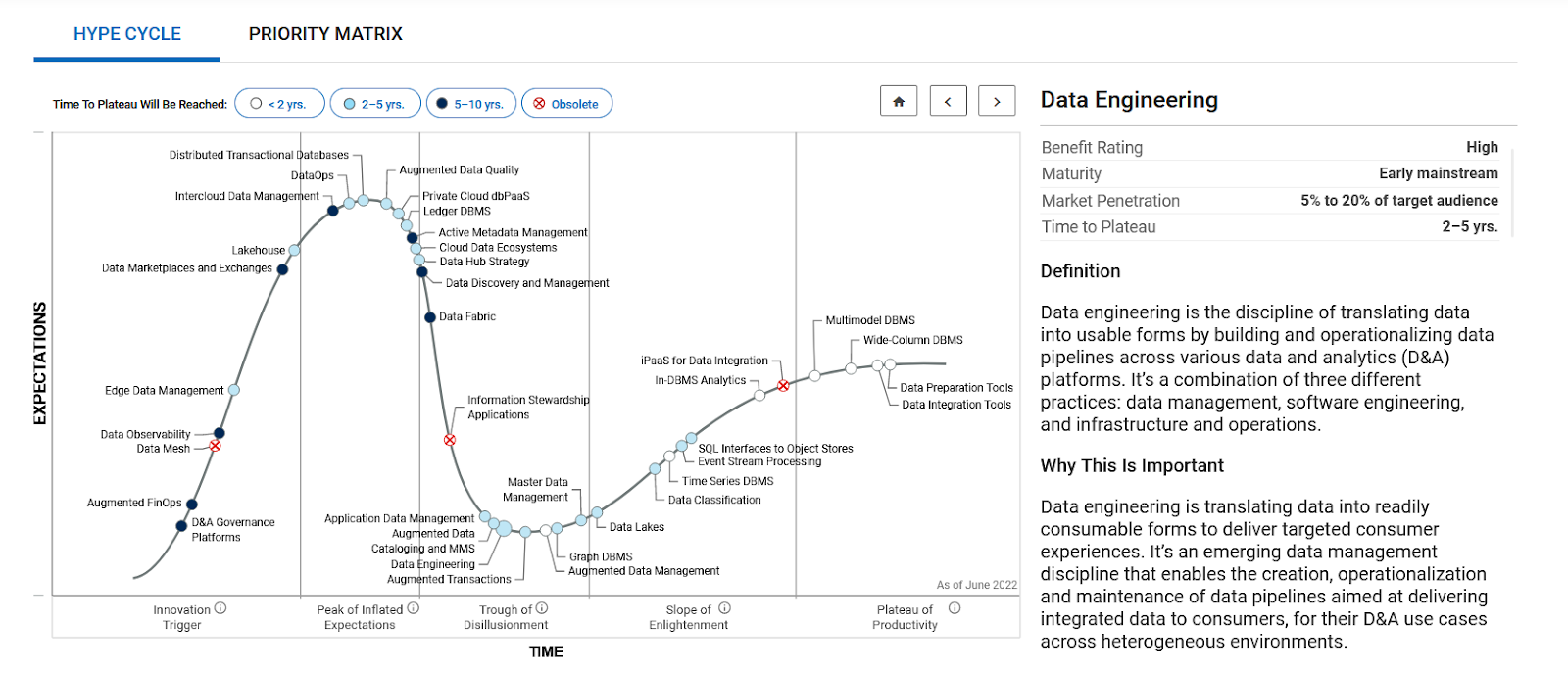Image resolution: width=1568 pixels, height=673 pixels.
Task: Switch to the PRIORITY MATRIX tab
Action: 326,33
